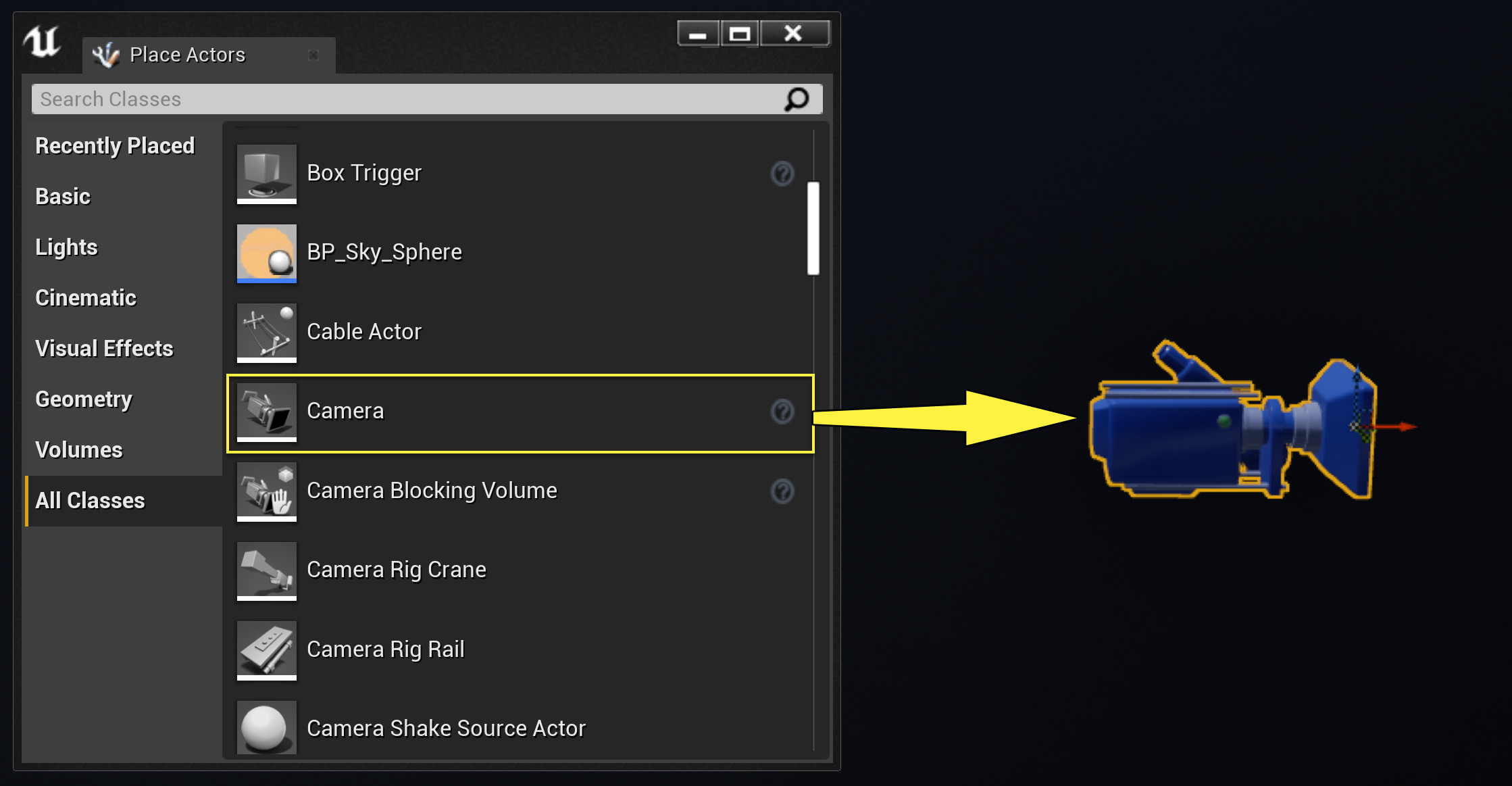
Task: Click help icon for Camera Blocking Volume
Action: [x=782, y=491]
